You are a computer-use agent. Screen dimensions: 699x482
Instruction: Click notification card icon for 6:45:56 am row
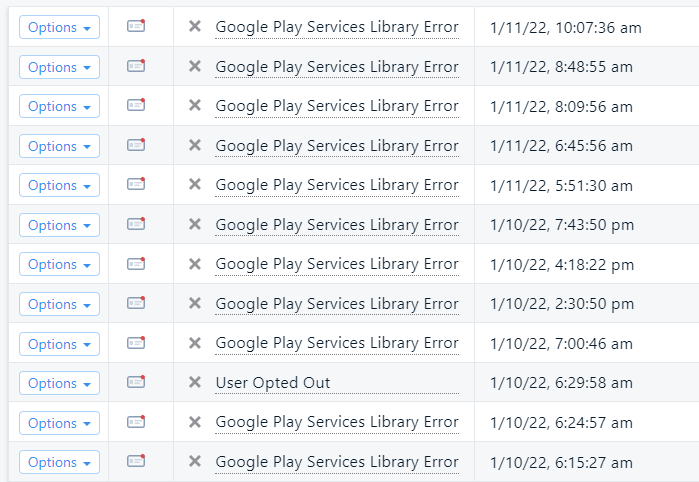pyautogui.click(x=136, y=145)
